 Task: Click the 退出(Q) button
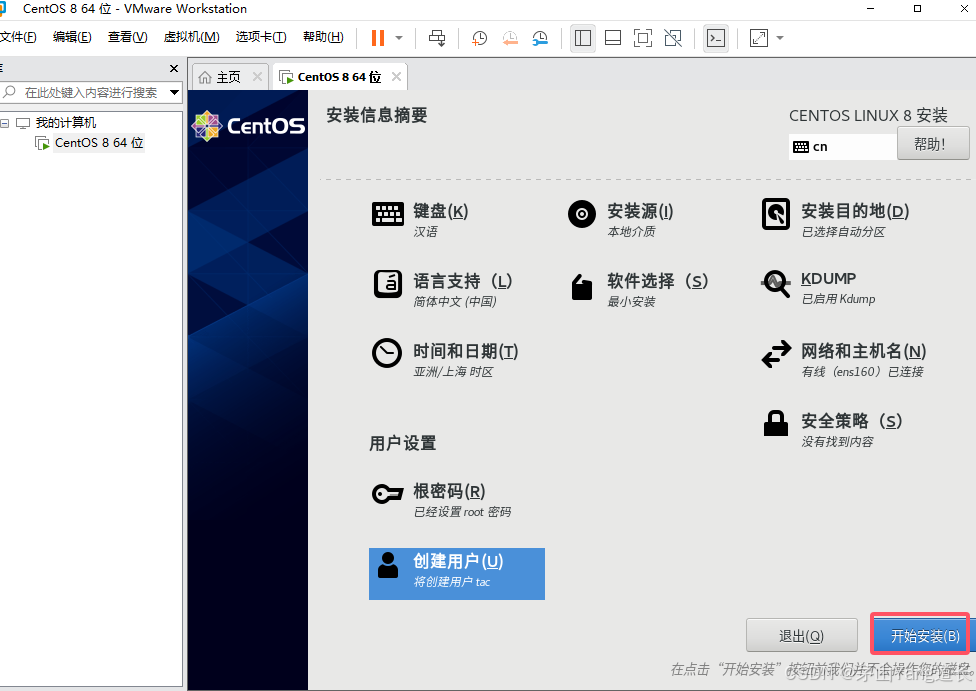tap(802, 636)
